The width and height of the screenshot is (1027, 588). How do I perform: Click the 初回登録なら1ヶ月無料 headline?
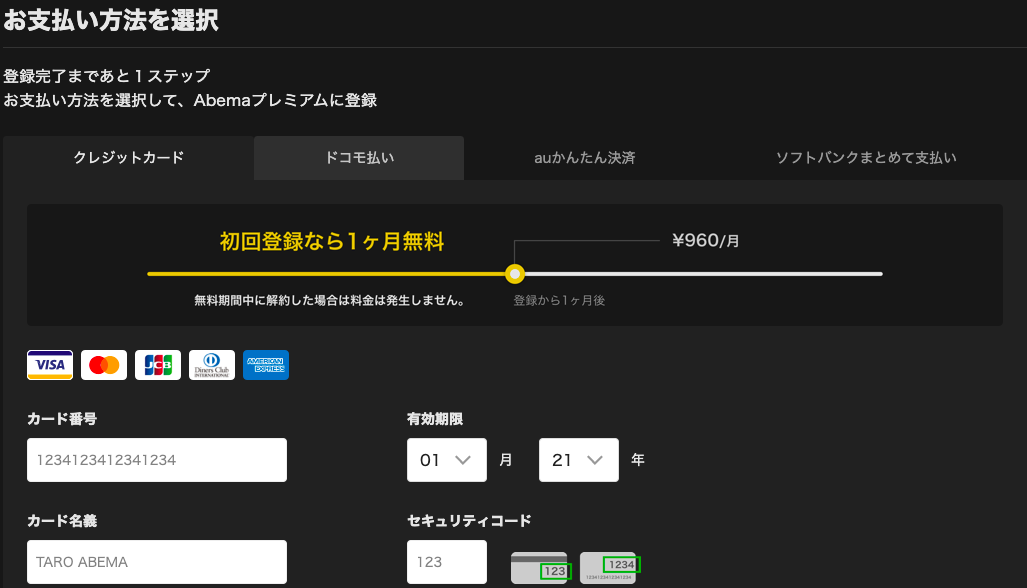point(332,241)
